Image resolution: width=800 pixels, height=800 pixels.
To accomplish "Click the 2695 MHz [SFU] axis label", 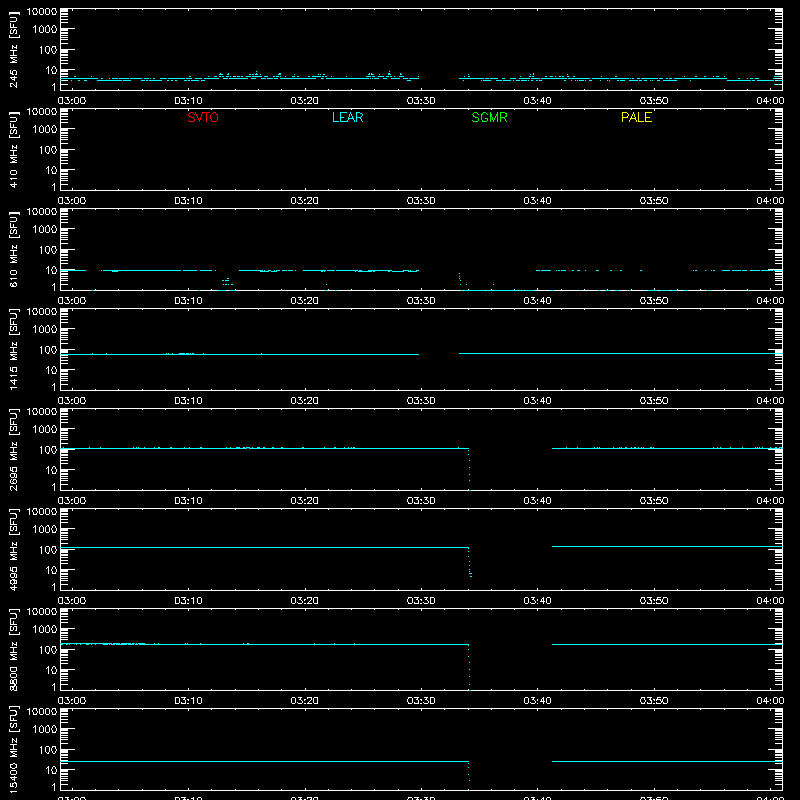I will pyautogui.click(x=13, y=449).
